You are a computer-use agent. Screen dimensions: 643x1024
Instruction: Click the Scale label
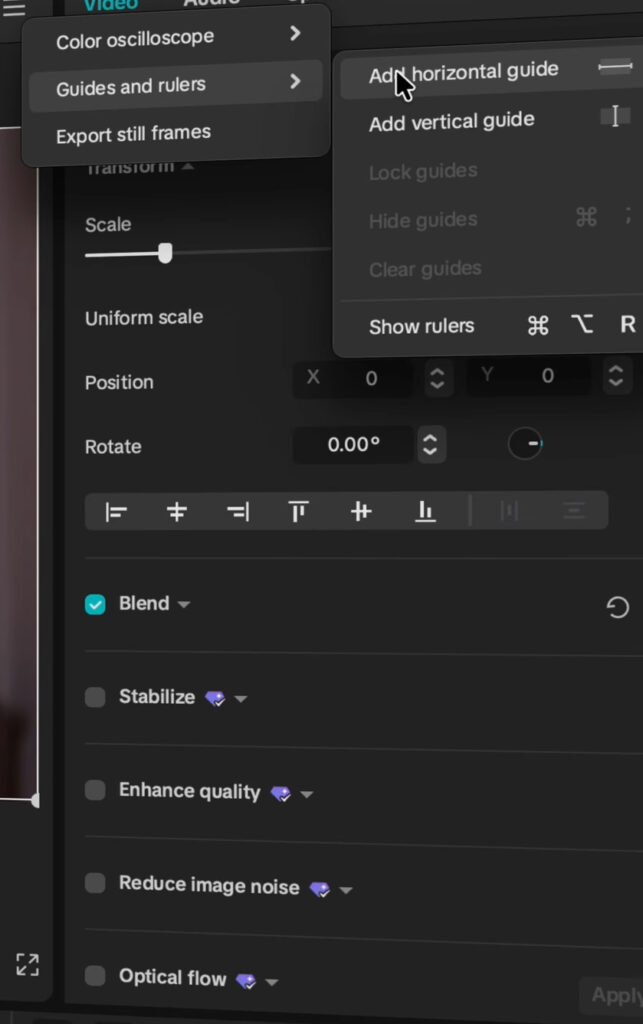(108, 225)
